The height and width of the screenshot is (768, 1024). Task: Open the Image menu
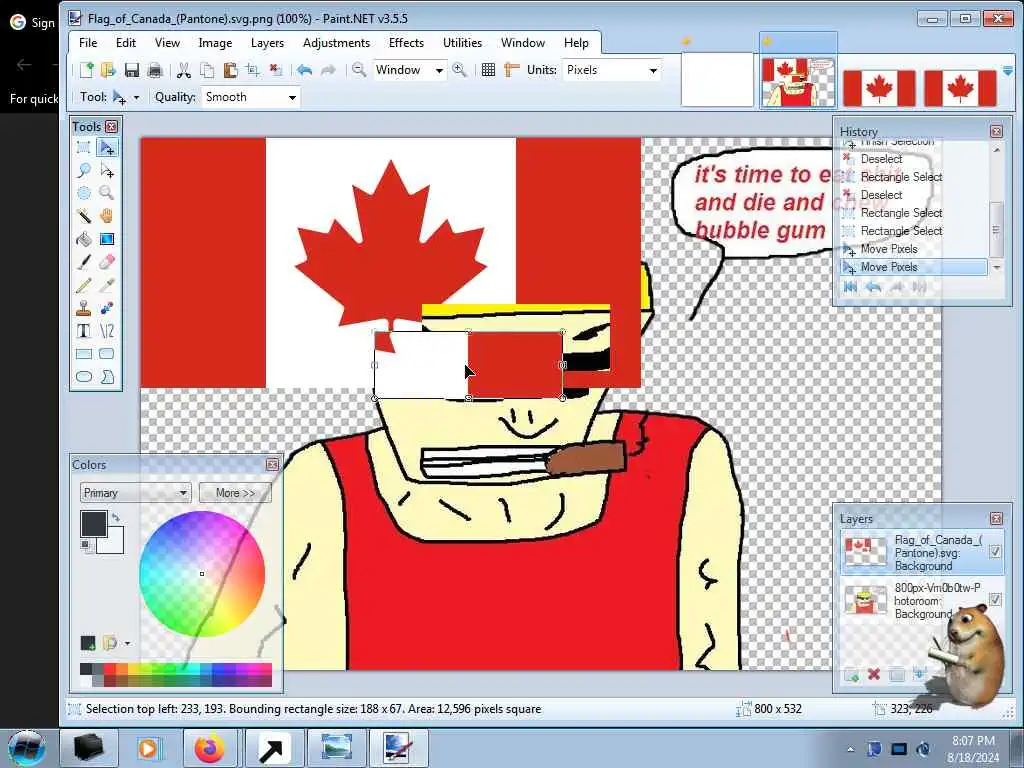click(215, 42)
